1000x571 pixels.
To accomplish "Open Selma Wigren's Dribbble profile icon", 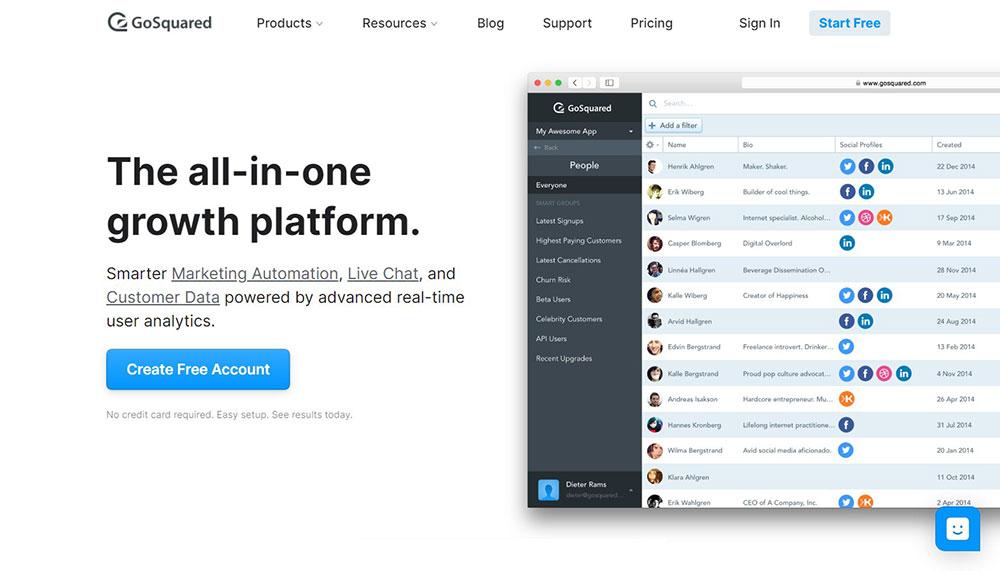I will (865, 218).
